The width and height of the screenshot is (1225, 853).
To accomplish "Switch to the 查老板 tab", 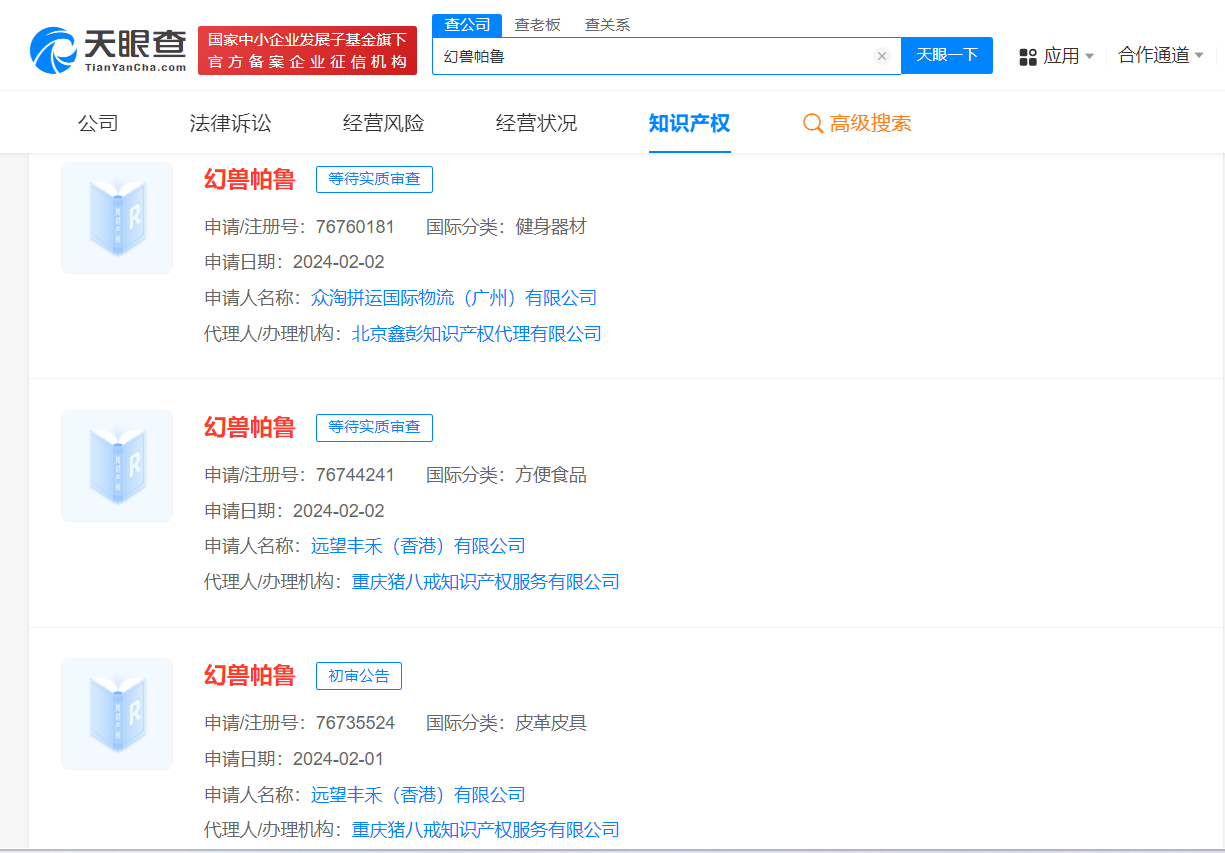I will pyautogui.click(x=538, y=24).
